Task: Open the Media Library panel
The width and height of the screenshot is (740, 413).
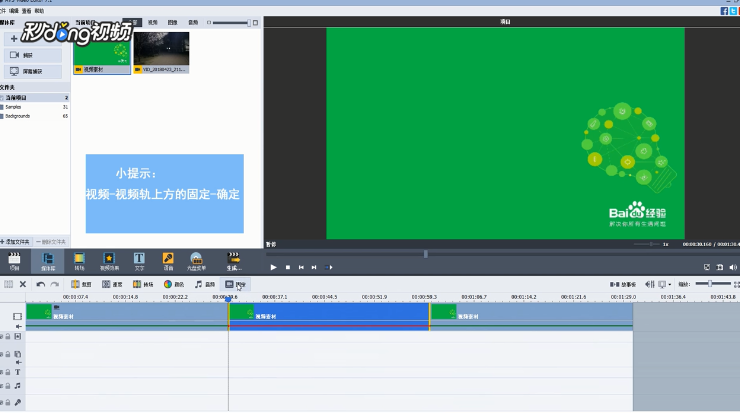Action: 48,261
